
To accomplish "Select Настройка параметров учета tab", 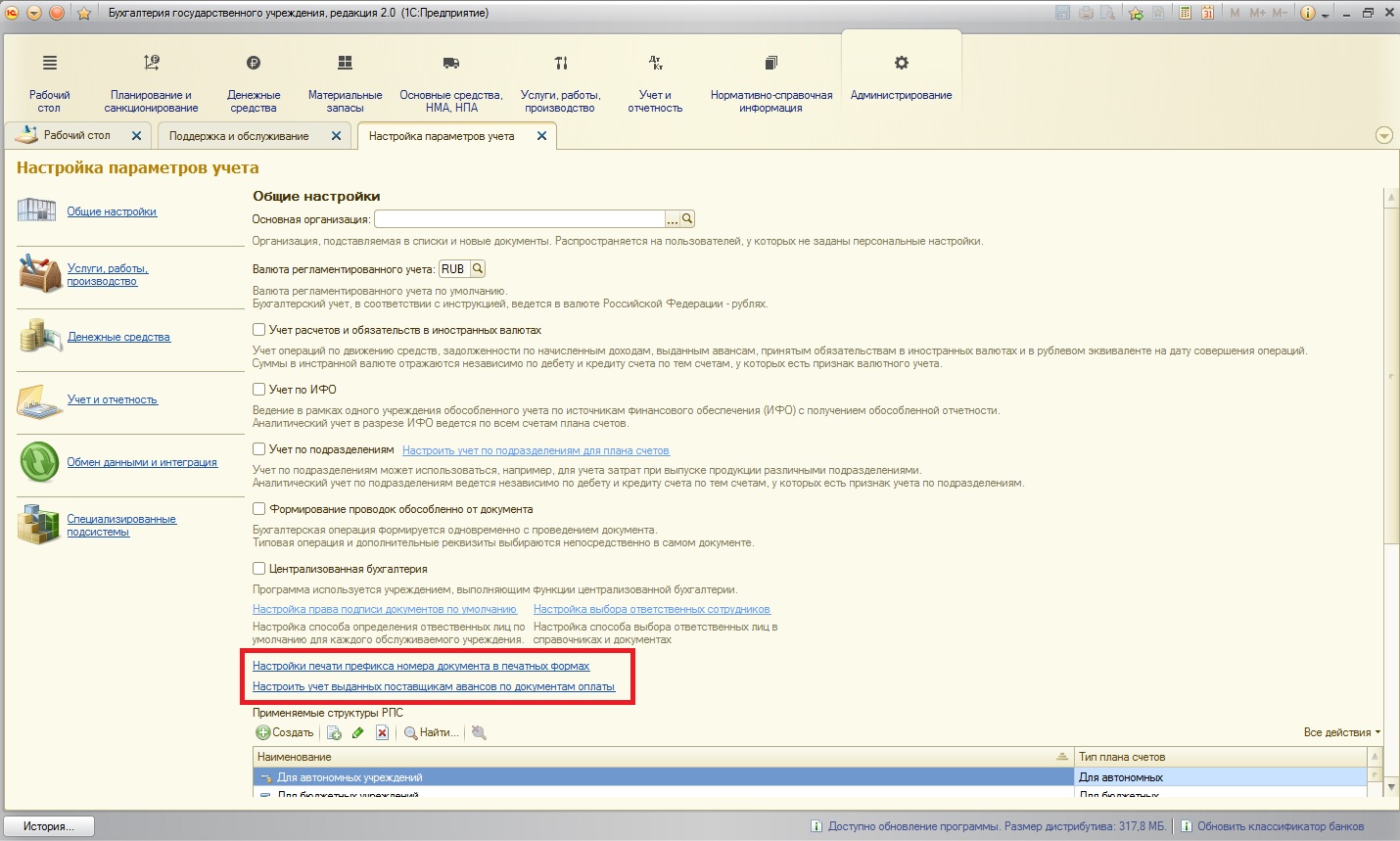I will tap(442, 136).
